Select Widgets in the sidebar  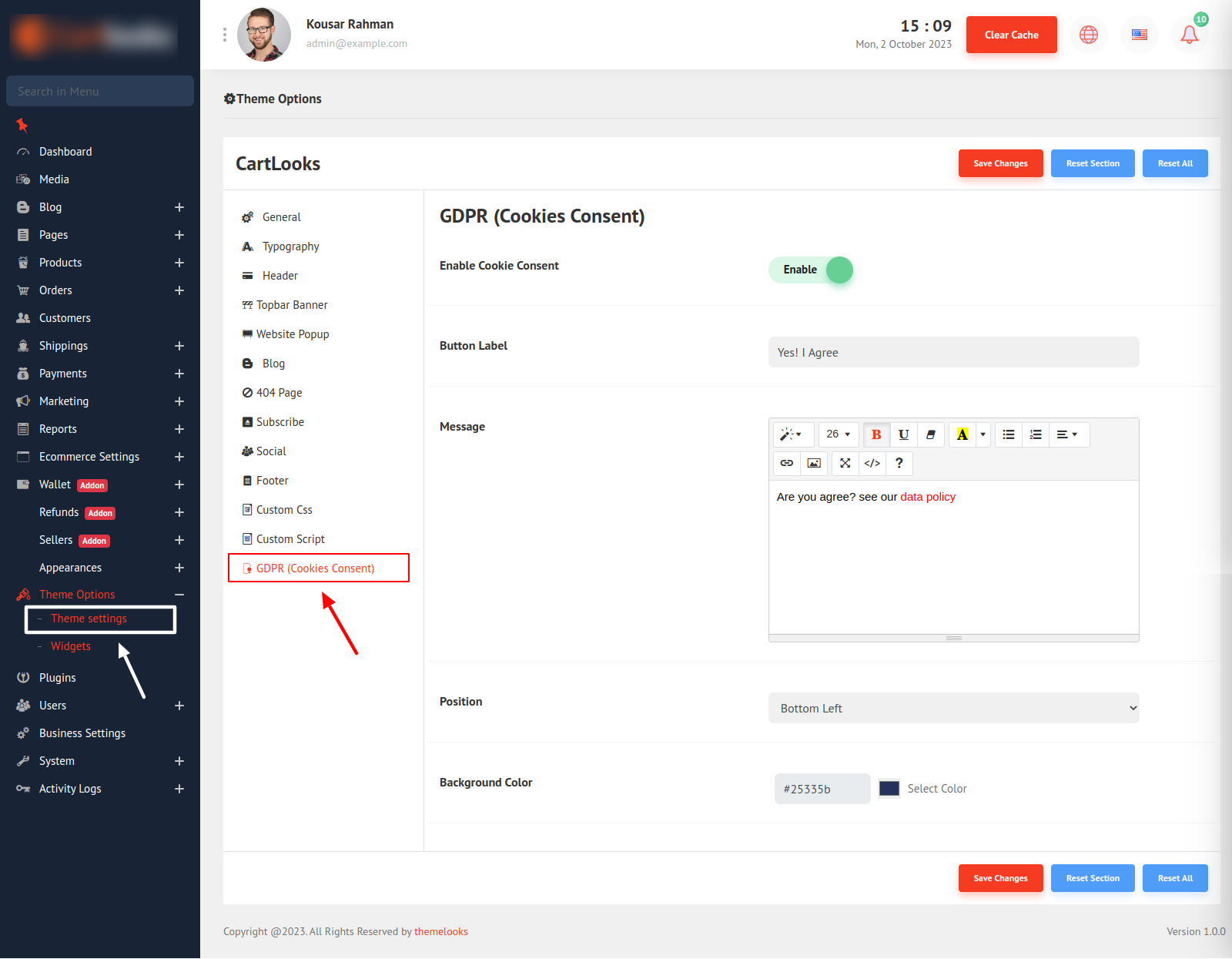71,646
